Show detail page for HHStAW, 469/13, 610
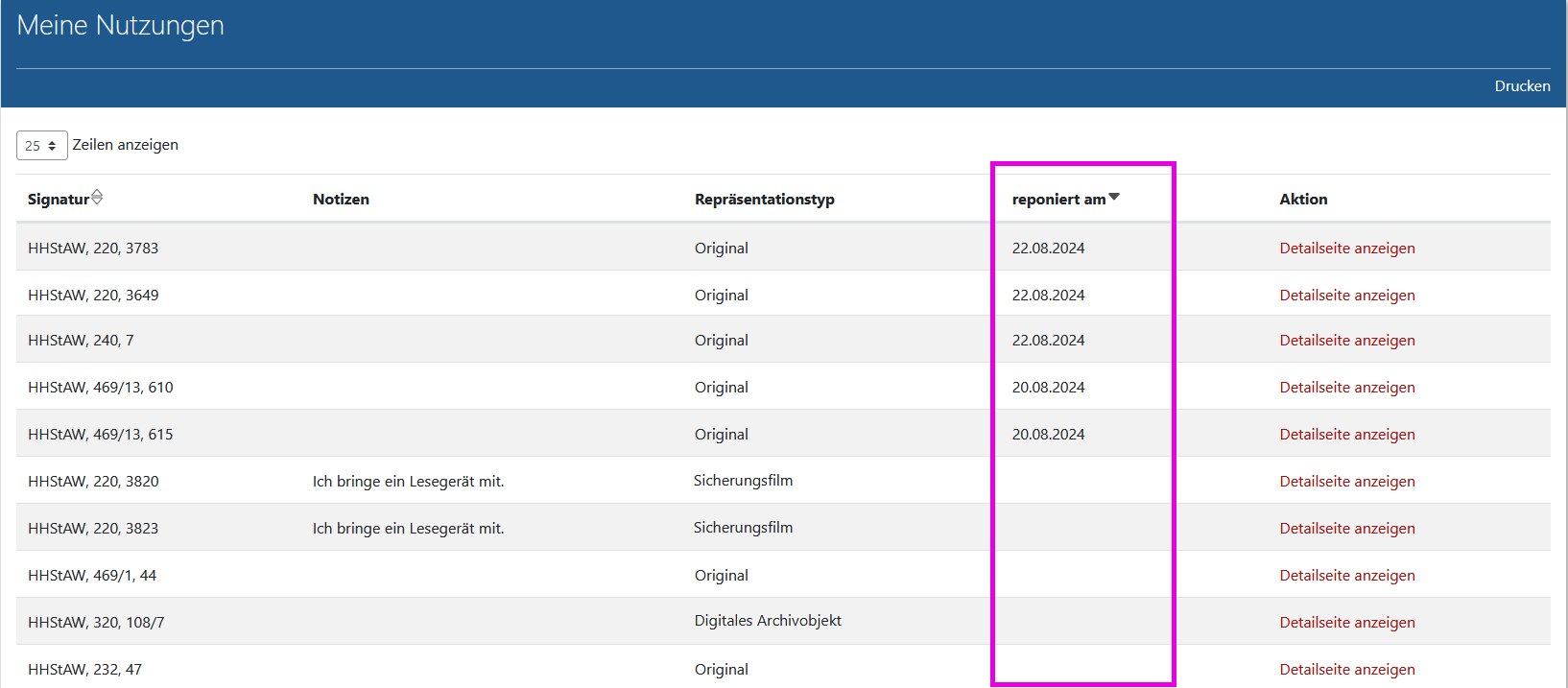Screen dimensions: 1568x688 pyautogui.click(x=1347, y=388)
